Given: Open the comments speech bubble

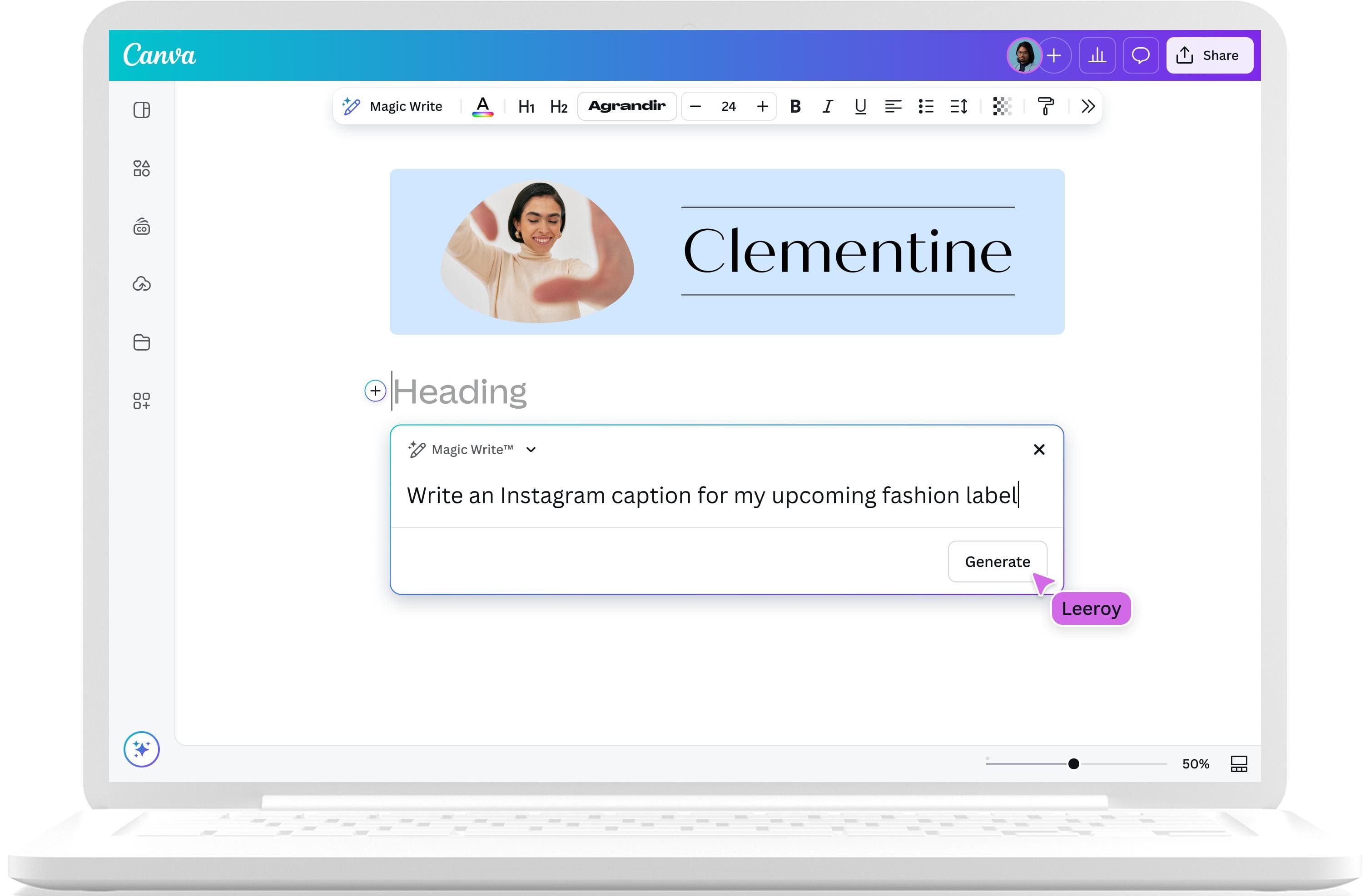Looking at the screenshot, I should tap(1141, 55).
